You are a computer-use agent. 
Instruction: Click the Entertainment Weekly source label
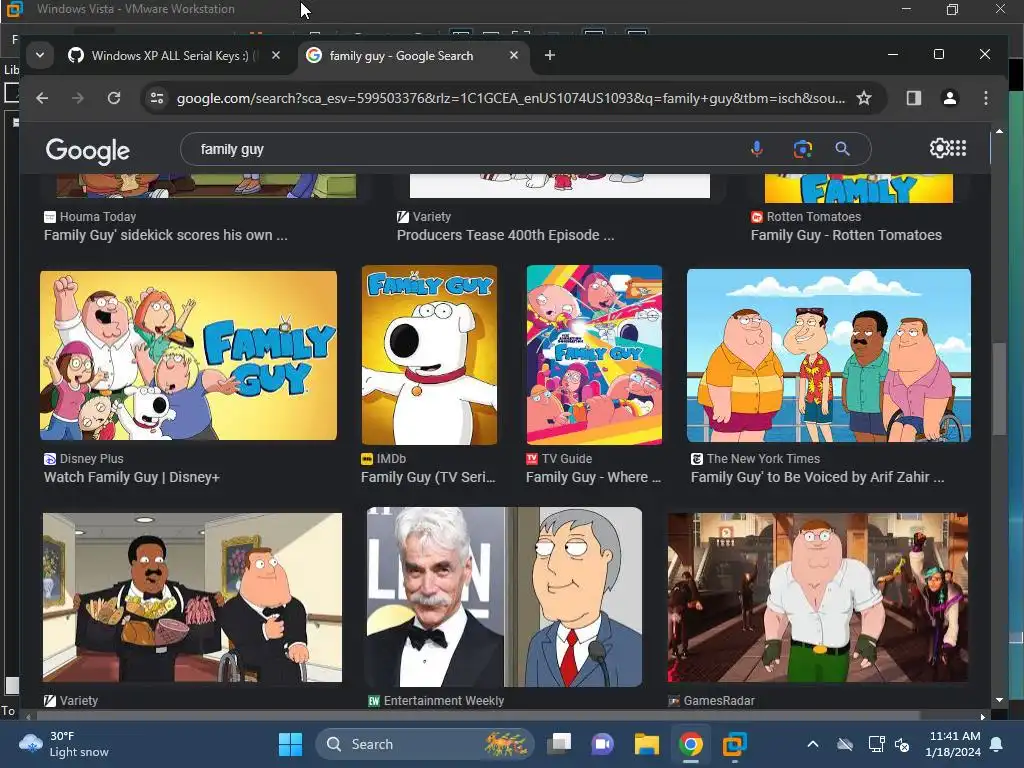pos(444,701)
